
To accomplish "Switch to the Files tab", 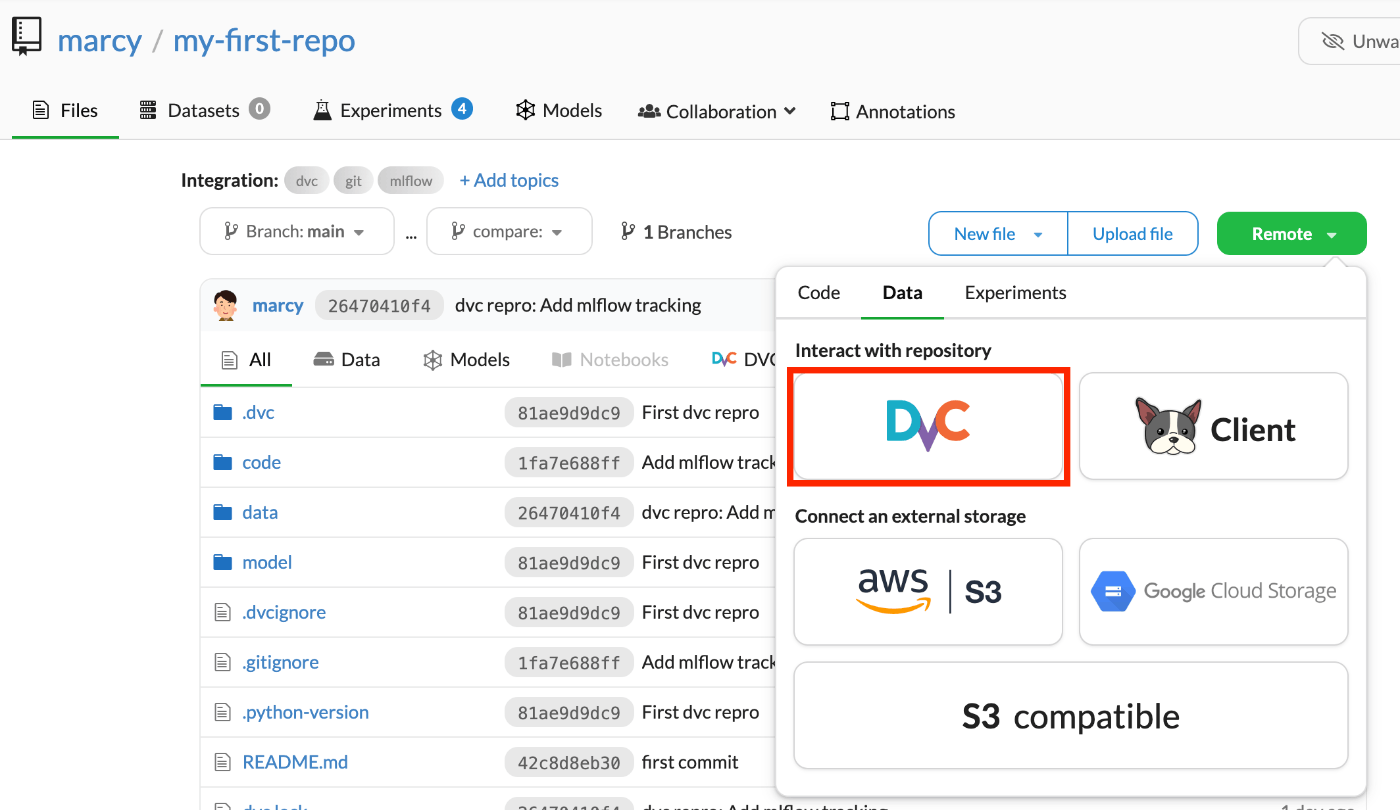I will coord(65,110).
